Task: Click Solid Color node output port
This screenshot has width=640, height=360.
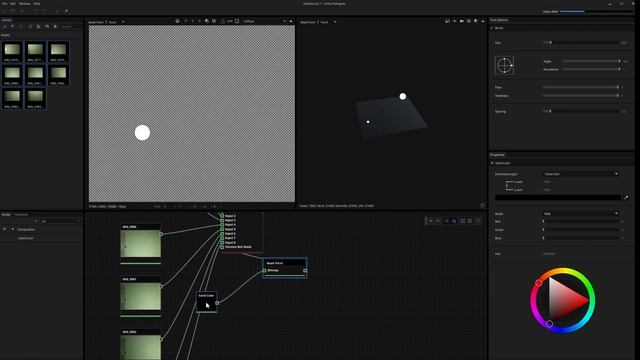Action: pos(217,303)
